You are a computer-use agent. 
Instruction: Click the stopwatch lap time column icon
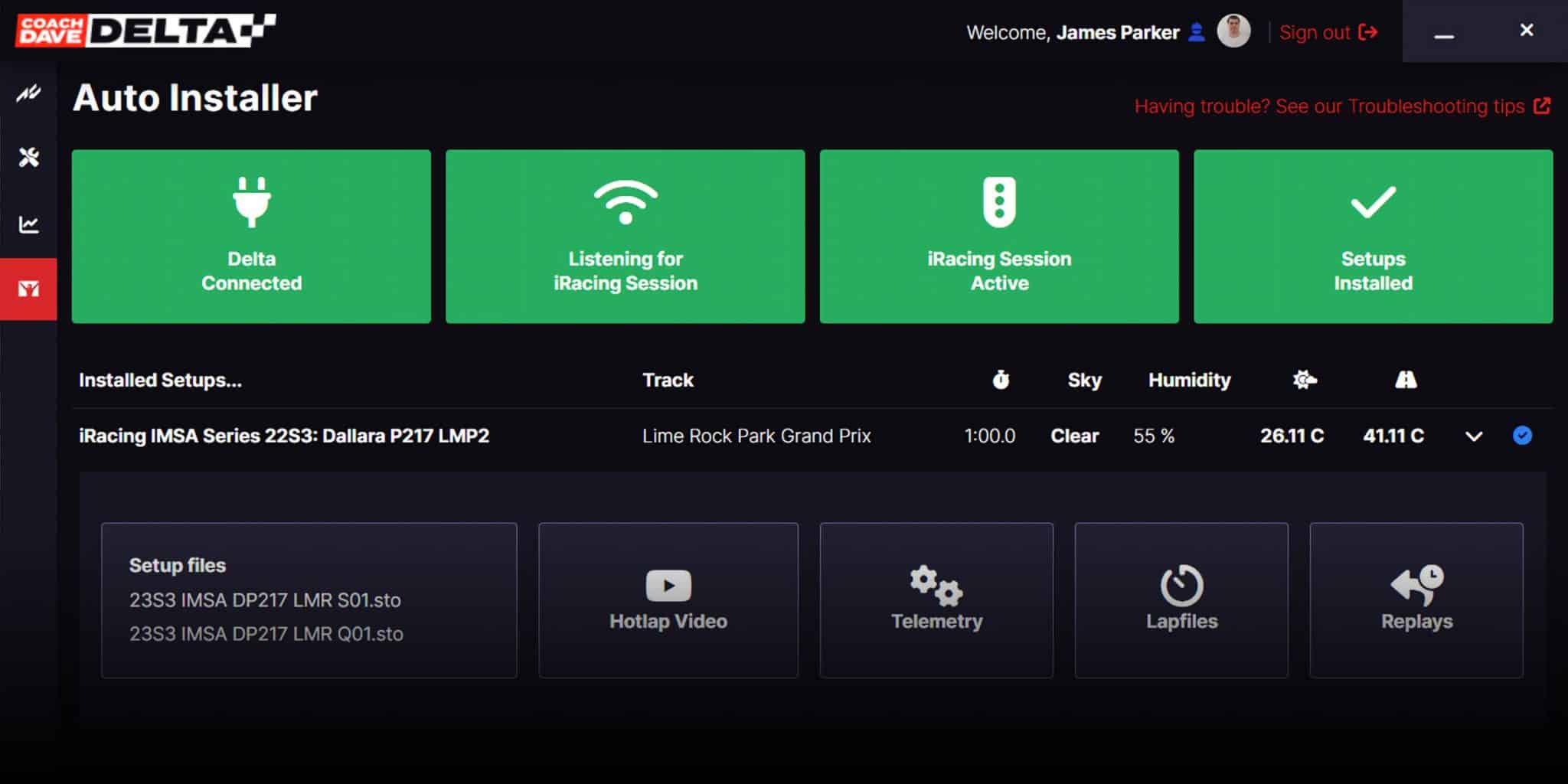1001,380
